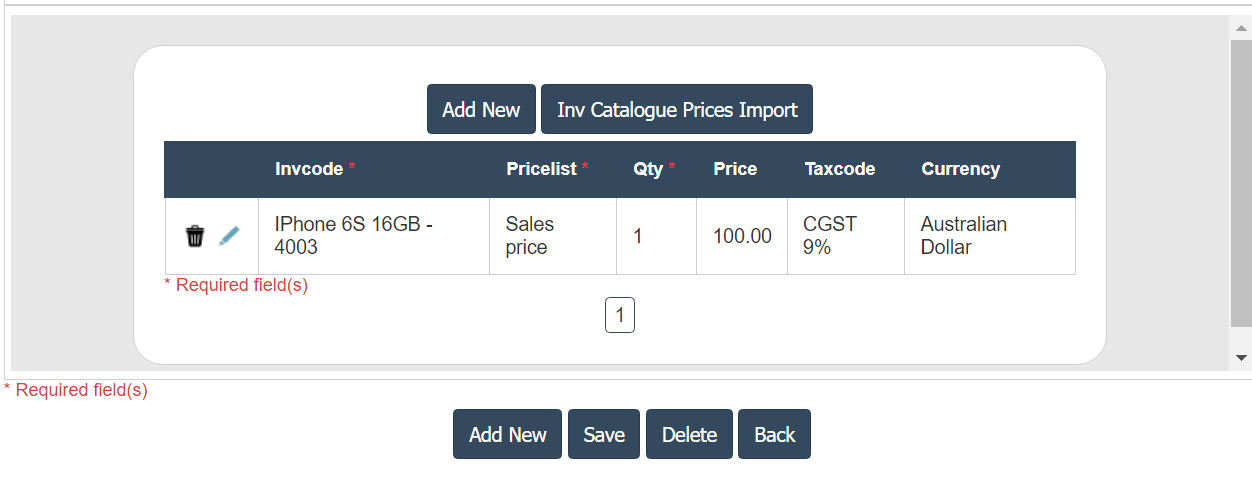Edit the iPhone 6S row with pencil icon
The image size is (1252, 484).
(x=229, y=236)
